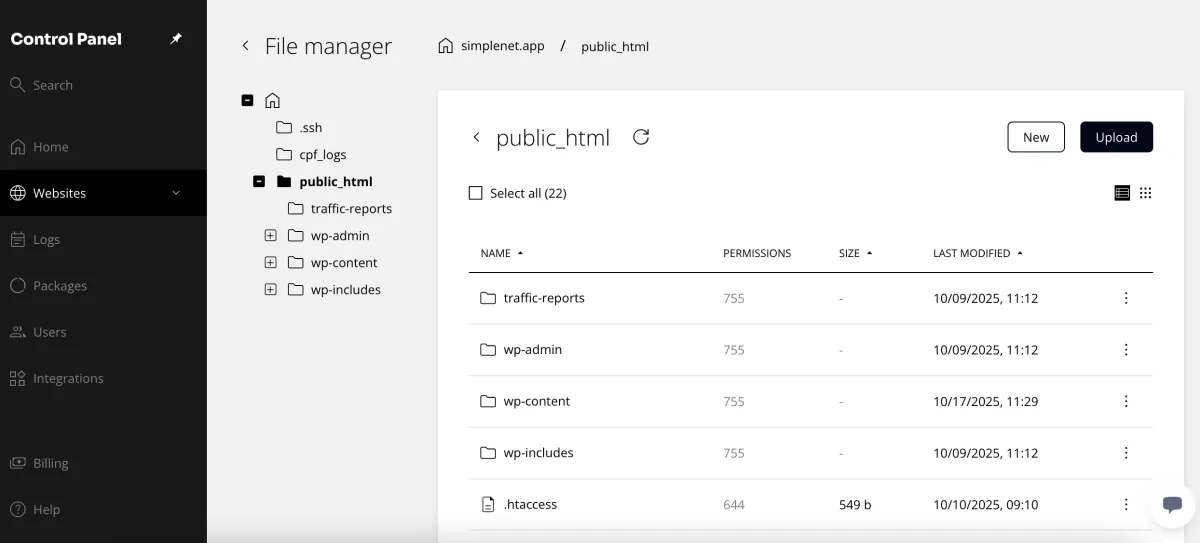
Task: Click back arrow beside File manager title
Action: 245,46
